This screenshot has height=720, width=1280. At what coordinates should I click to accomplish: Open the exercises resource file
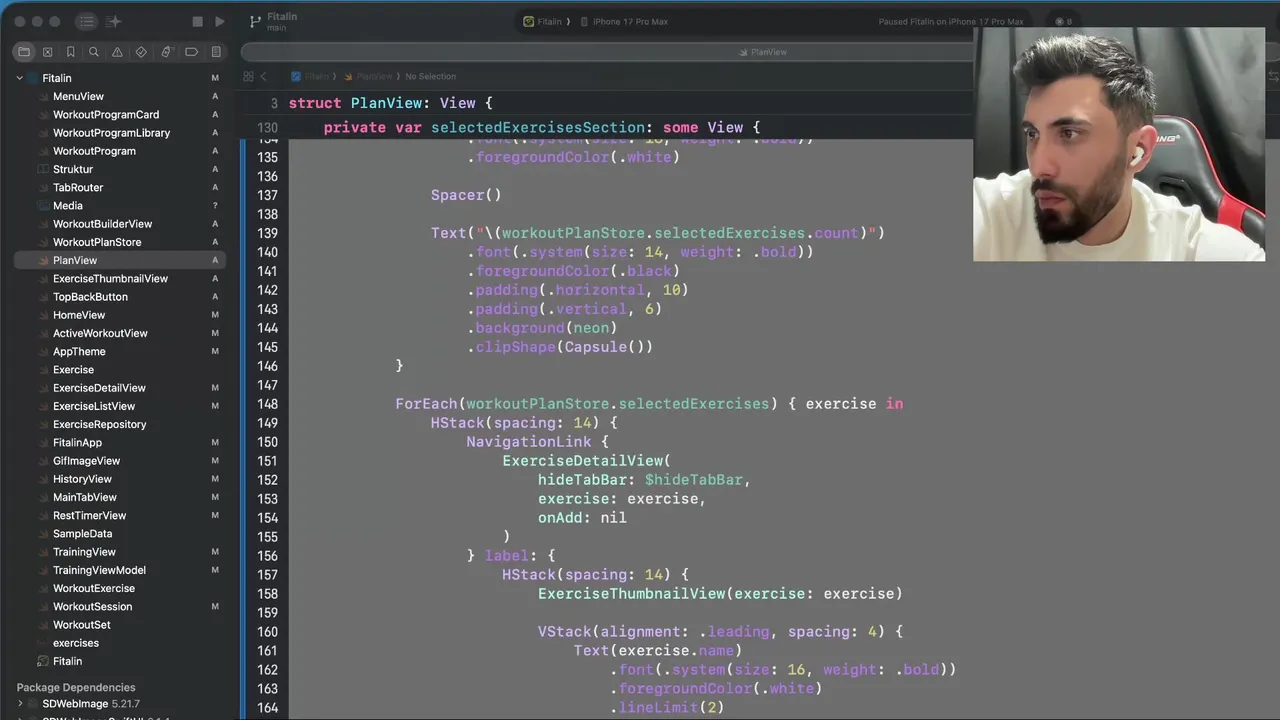click(x=75, y=643)
